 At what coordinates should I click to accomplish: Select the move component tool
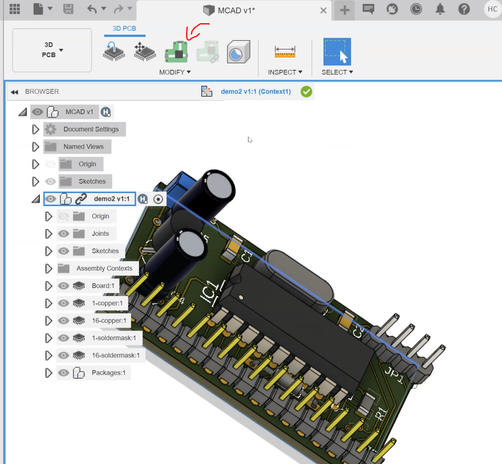145,51
